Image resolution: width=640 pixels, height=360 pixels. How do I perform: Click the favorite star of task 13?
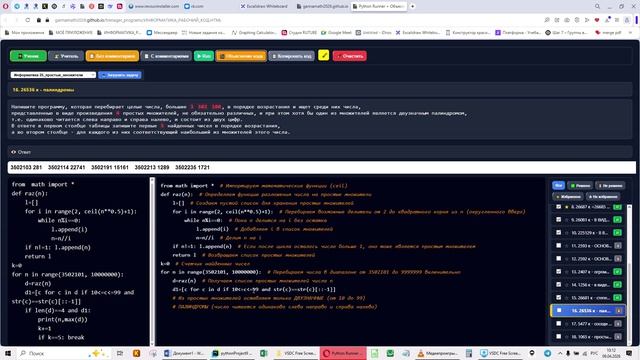tap(567, 271)
